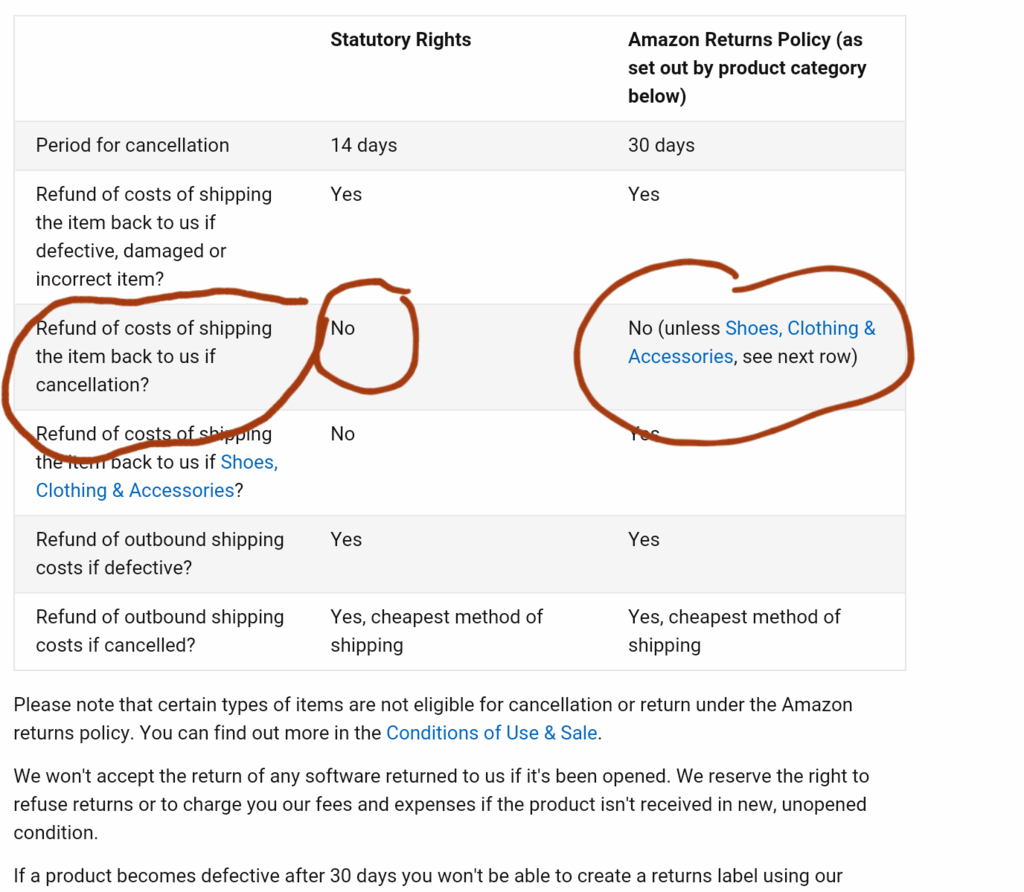The image size is (1024, 892).
Task: Click policy column Yes, cheapest method of shipping
Action: pyautogui.click(x=734, y=631)
